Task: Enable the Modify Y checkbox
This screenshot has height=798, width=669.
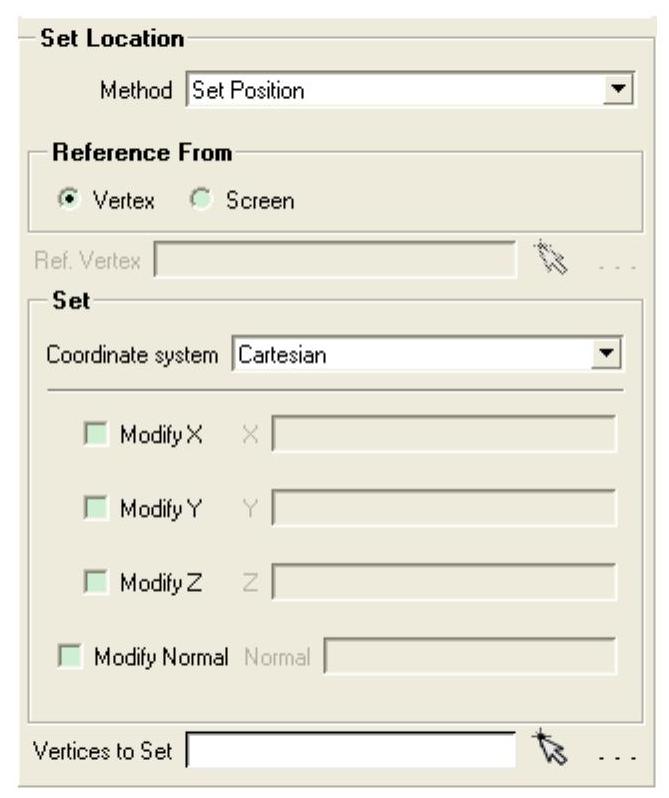Action: [96, 508]
